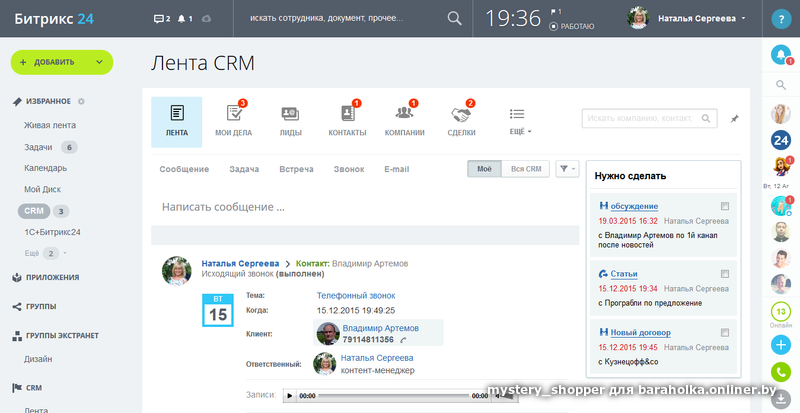Screen dimensions: 800x413
Task: Click the download arrow icon in sidebar
Action: (781, 399)
